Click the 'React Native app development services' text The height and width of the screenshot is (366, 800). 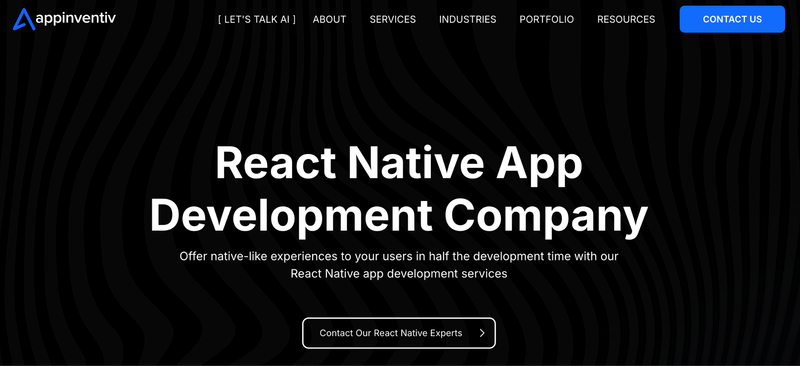click(398, 274)
